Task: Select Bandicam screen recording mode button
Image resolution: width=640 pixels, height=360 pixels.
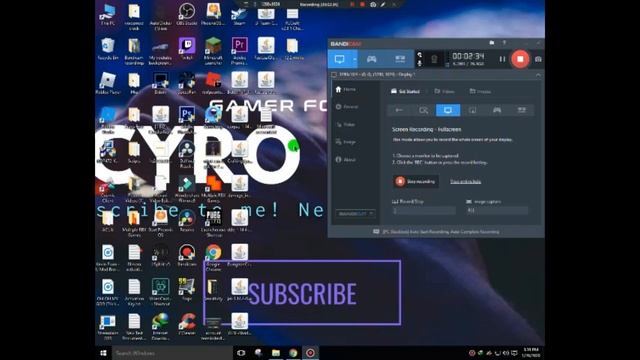Action: coord(340,59)
